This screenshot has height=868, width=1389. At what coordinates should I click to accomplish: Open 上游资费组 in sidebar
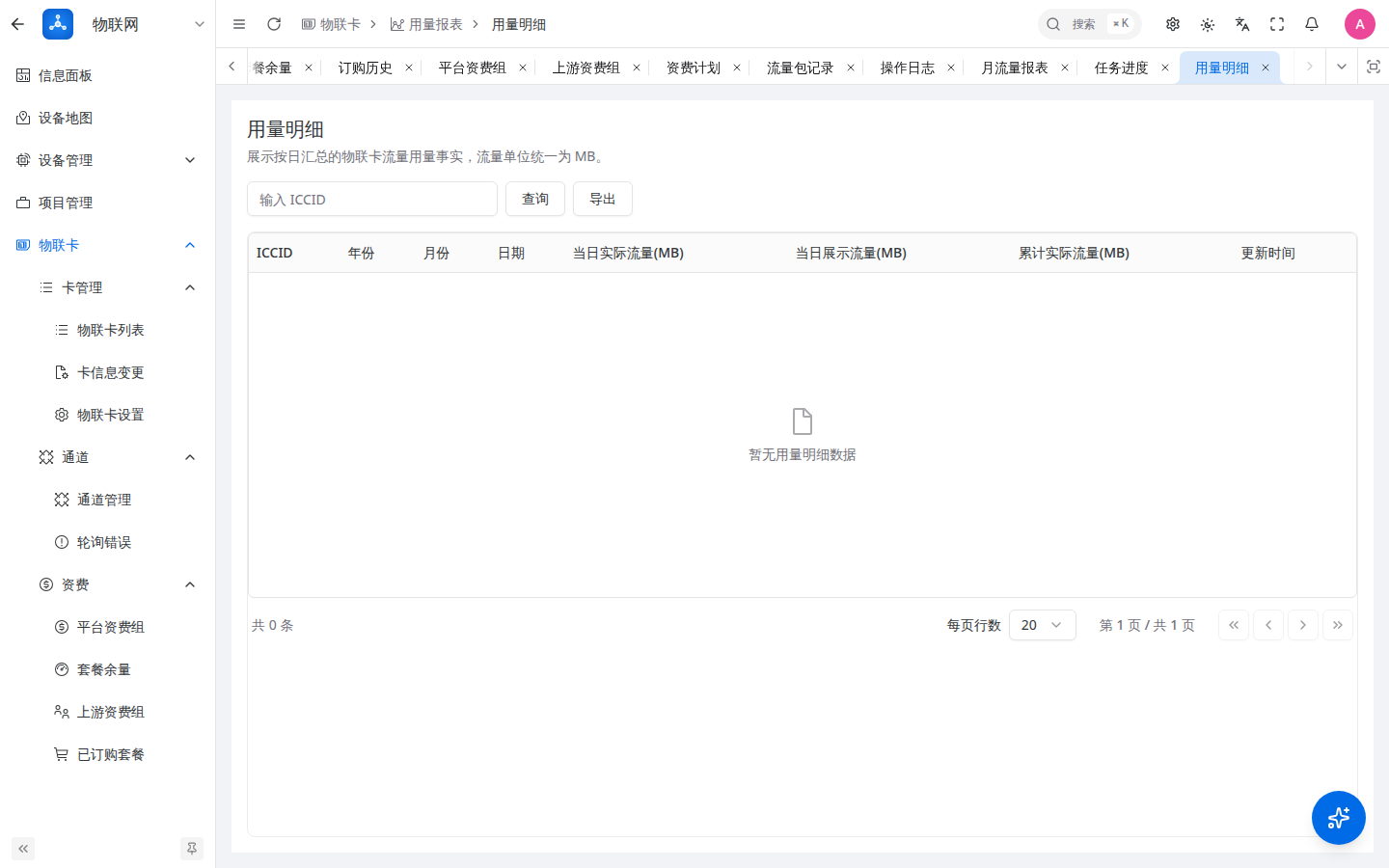(108, 712)
